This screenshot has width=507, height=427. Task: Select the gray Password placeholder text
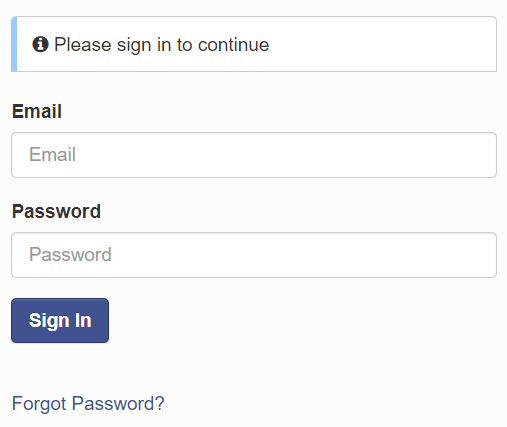[70, 255]
